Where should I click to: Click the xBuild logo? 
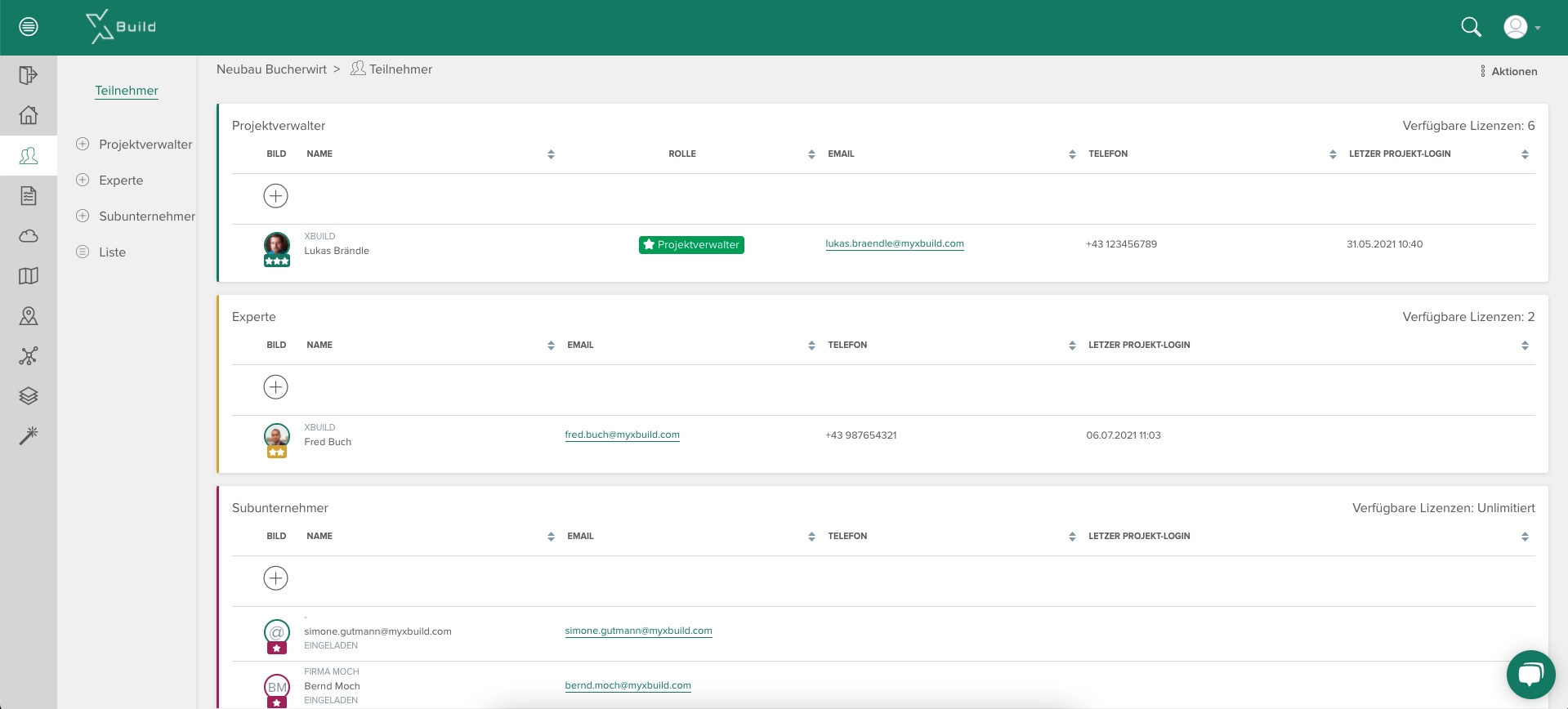[121, 27]
